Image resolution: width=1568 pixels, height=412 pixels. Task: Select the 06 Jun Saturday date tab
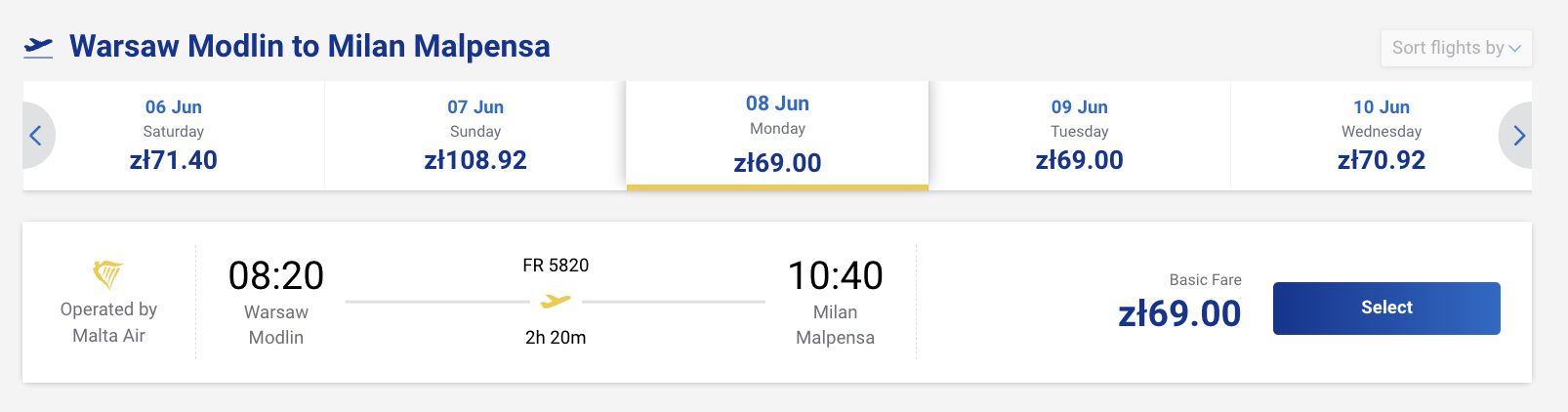tap(174, 135)
